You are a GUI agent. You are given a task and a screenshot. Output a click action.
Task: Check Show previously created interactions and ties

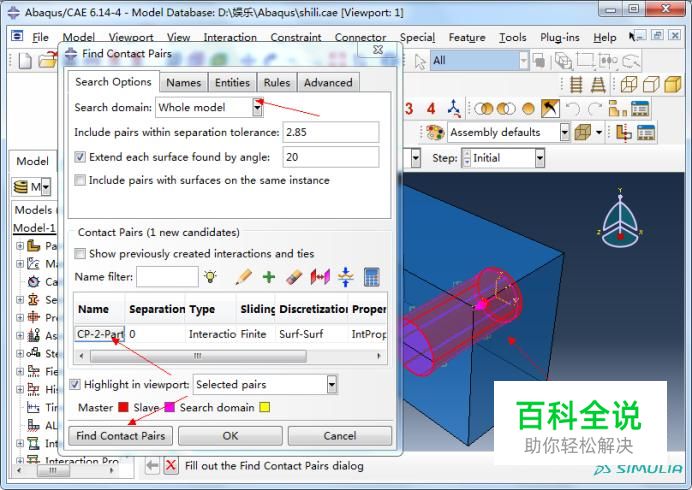coord(80,253)
